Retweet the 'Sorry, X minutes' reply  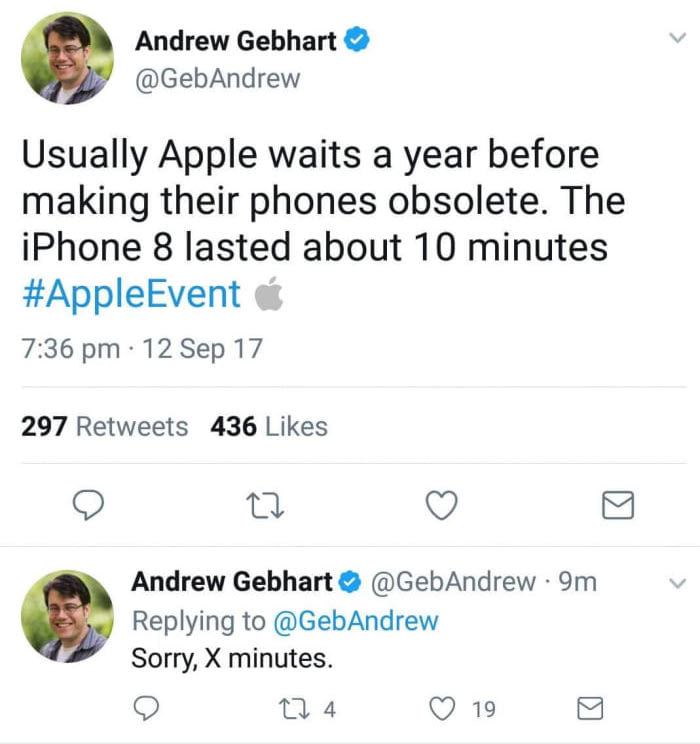(x=294, y=709)
